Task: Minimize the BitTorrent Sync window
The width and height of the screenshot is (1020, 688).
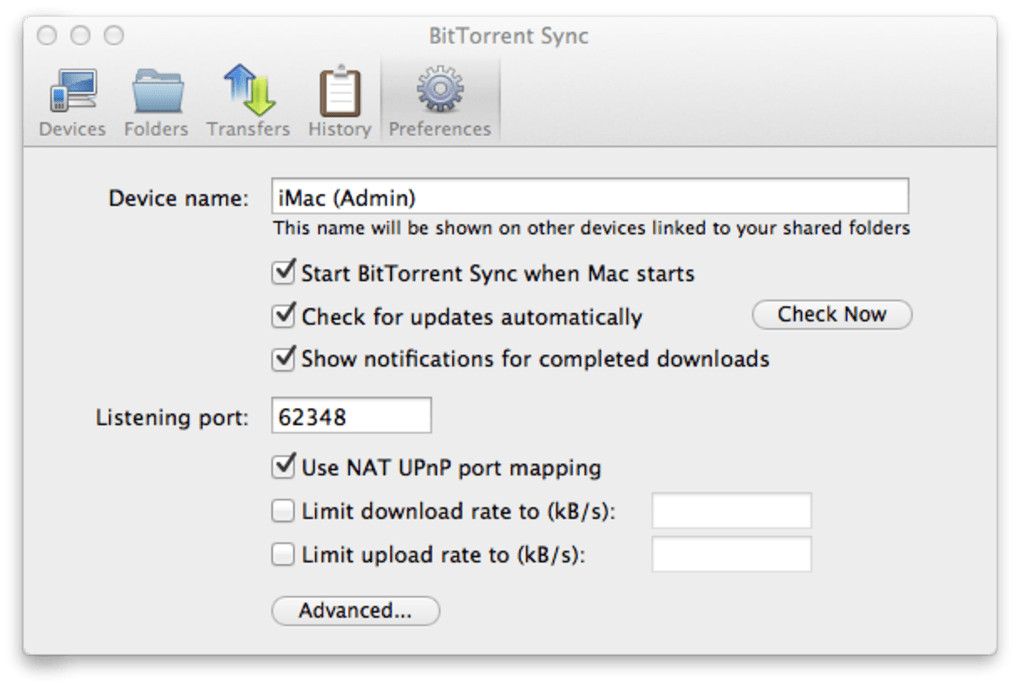Action: (81, 36)
